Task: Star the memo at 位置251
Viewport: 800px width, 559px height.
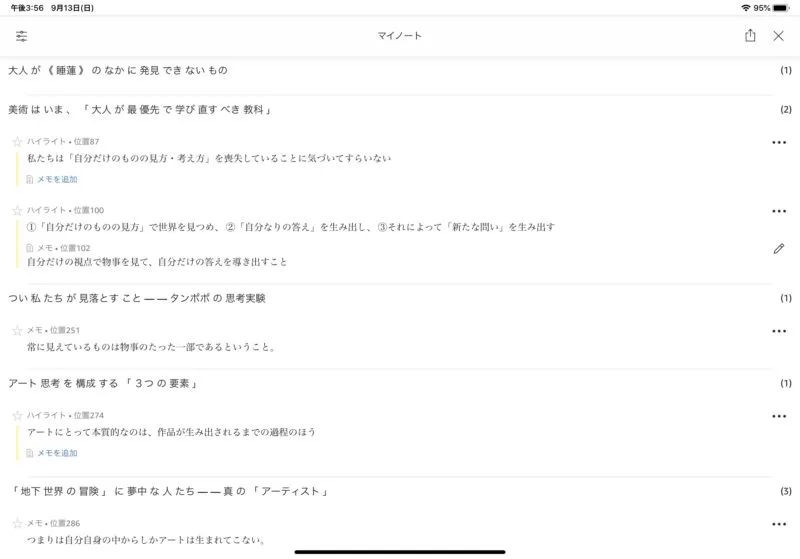Action: pos(17,331)
